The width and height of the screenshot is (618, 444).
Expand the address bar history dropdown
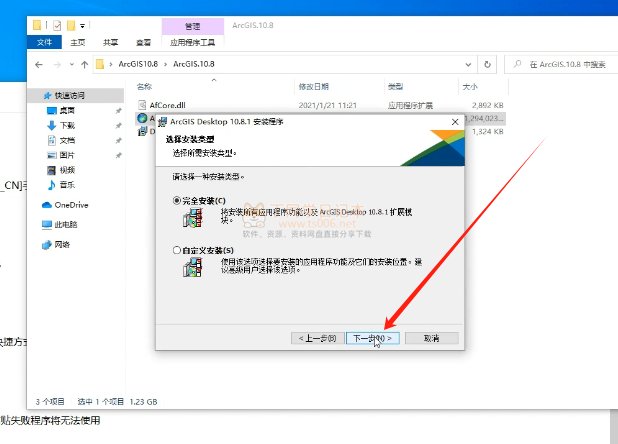point(468,64)
